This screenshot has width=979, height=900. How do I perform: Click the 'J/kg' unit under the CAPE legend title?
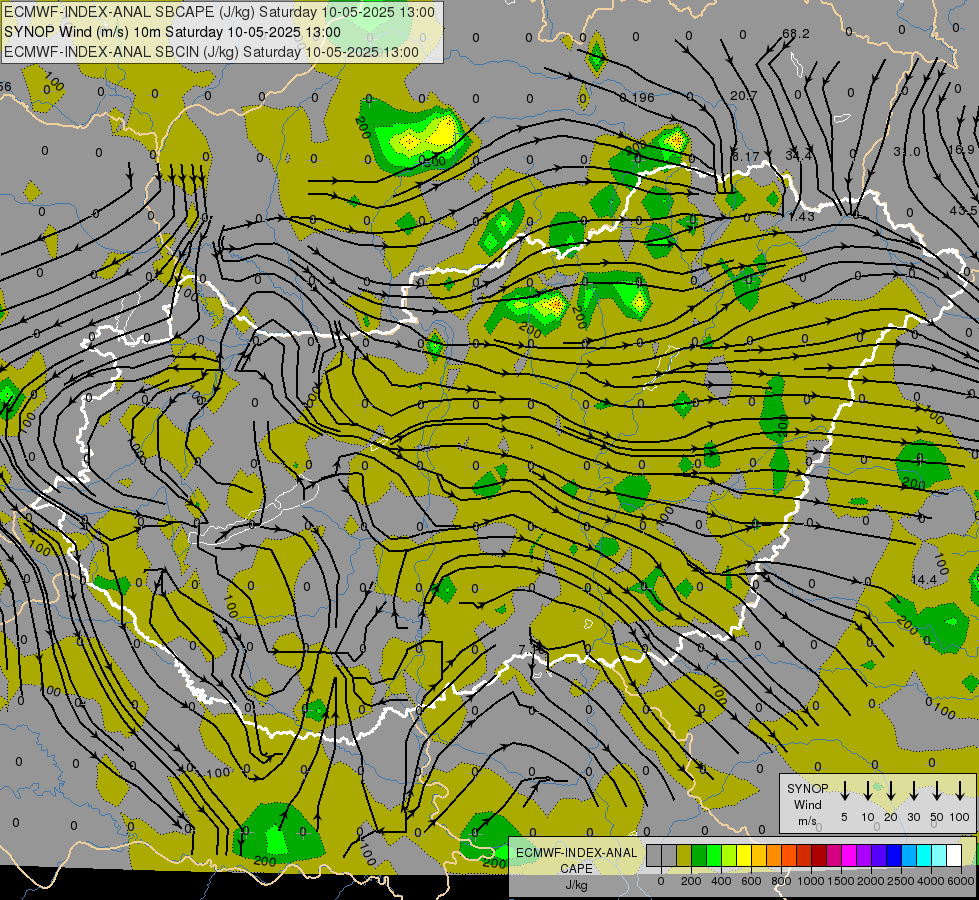coord(576,885)
